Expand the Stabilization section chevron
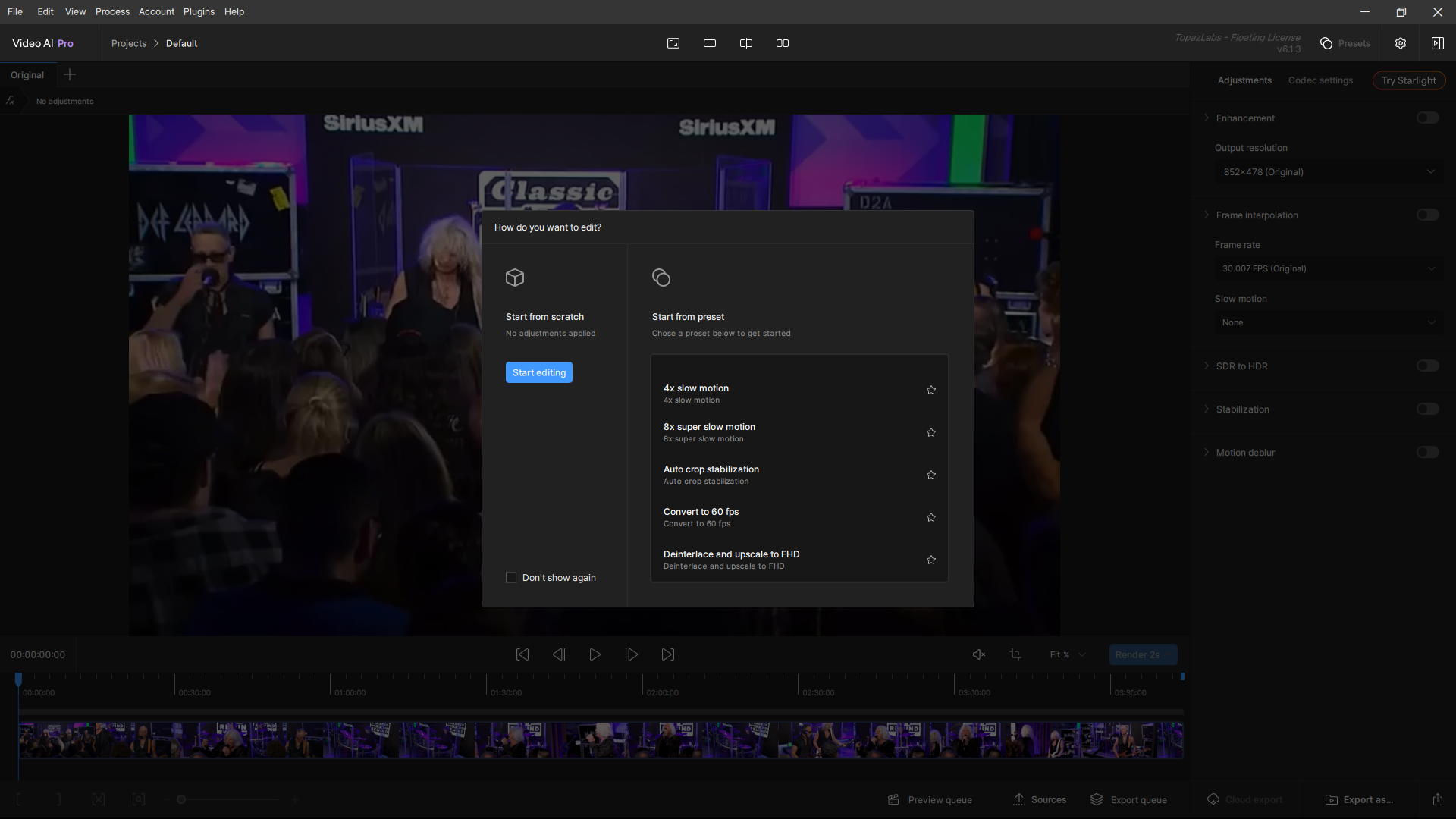This screenshot has width=1456, height=819. coord(1207,409)
